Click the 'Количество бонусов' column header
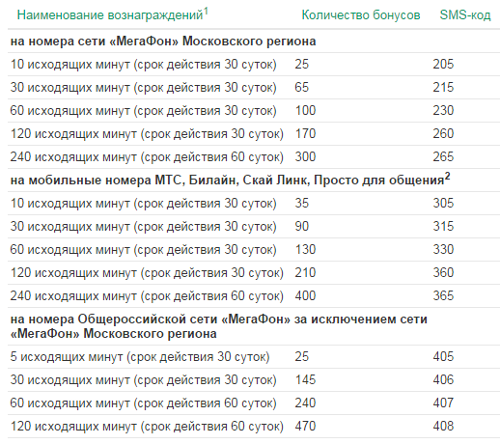500x442 pixels. click(x=361, y=15)
